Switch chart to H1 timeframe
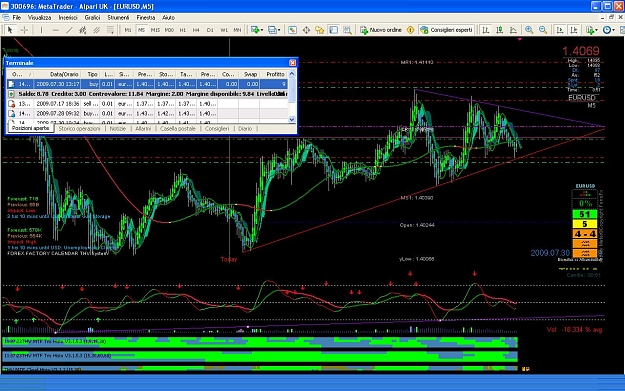 pos(183,30)
